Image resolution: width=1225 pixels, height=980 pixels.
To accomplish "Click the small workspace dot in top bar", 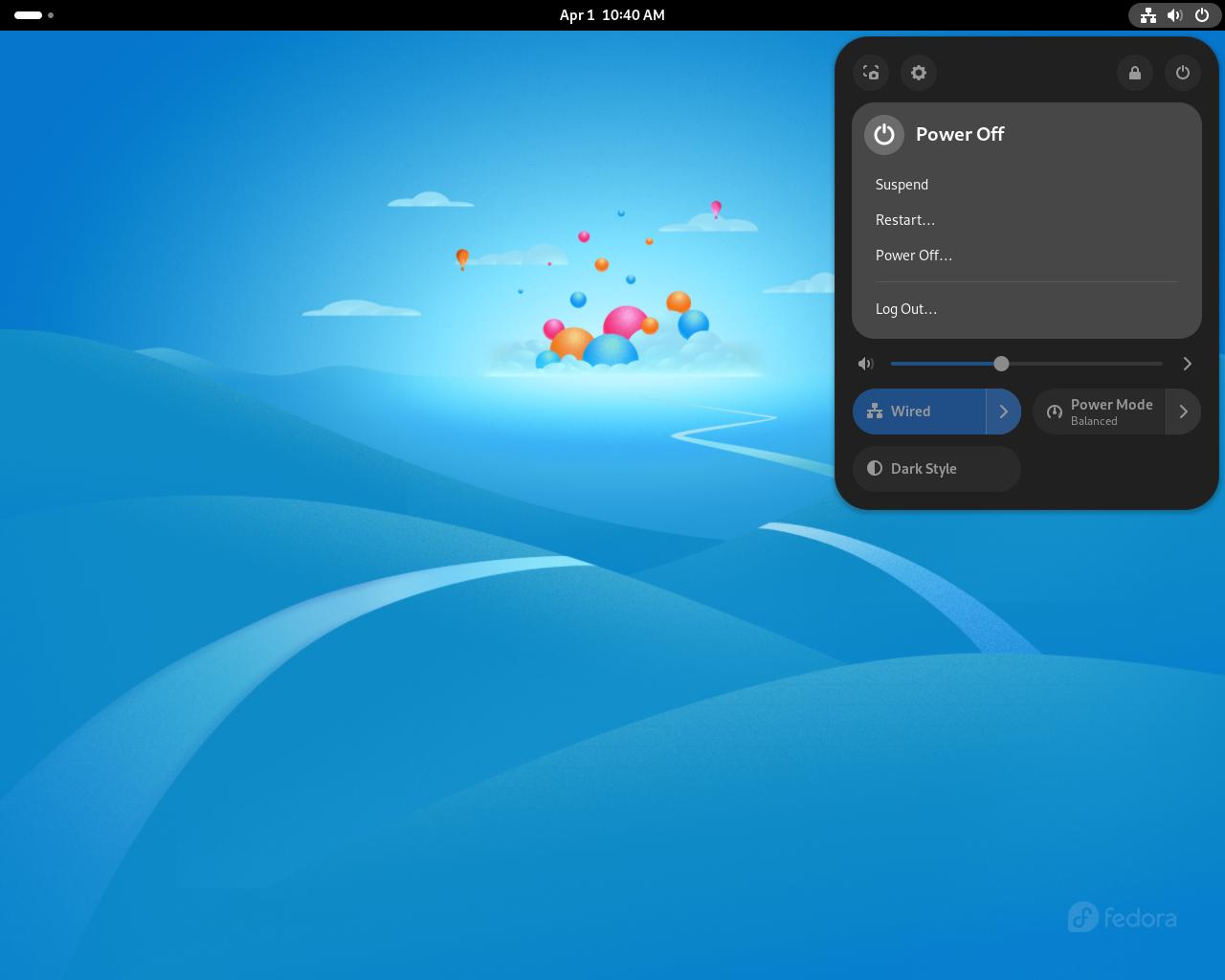I will point(51,15).
